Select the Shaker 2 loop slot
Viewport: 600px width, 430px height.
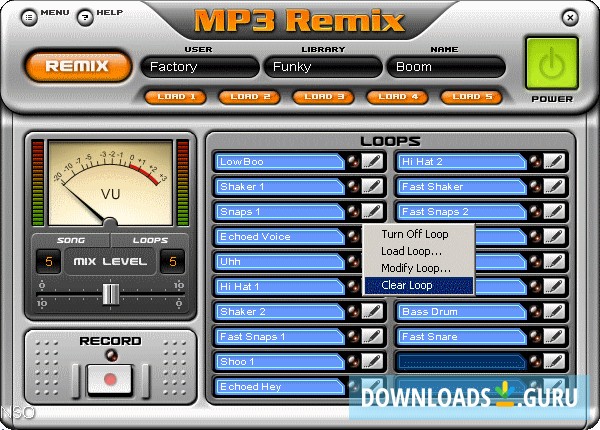280,311
